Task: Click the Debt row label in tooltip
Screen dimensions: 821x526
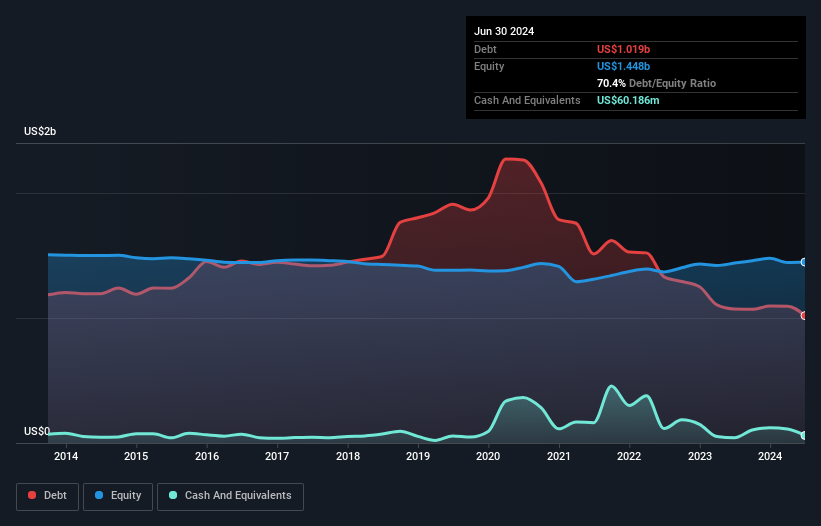Action: [x=485, y=49]
